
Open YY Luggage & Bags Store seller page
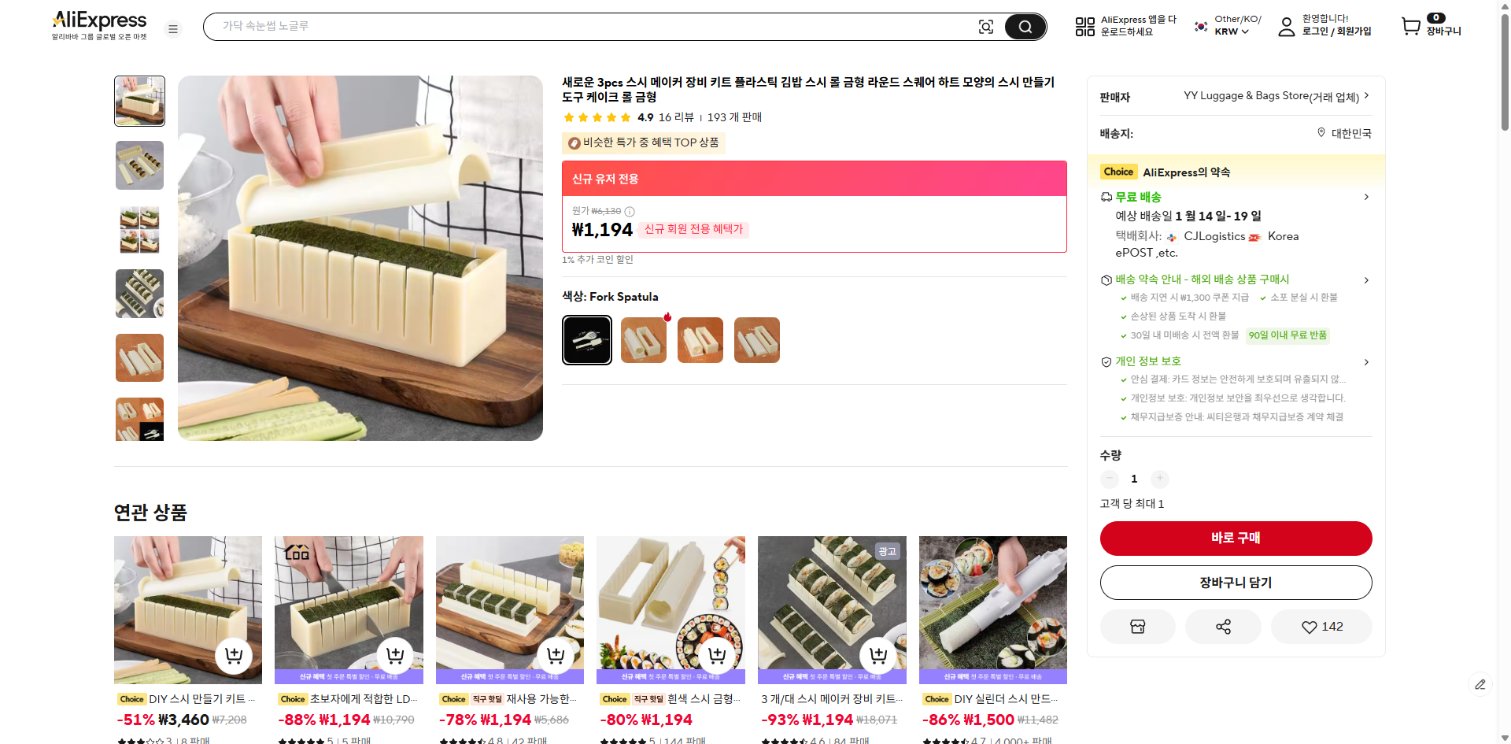tap(1276, 96)
